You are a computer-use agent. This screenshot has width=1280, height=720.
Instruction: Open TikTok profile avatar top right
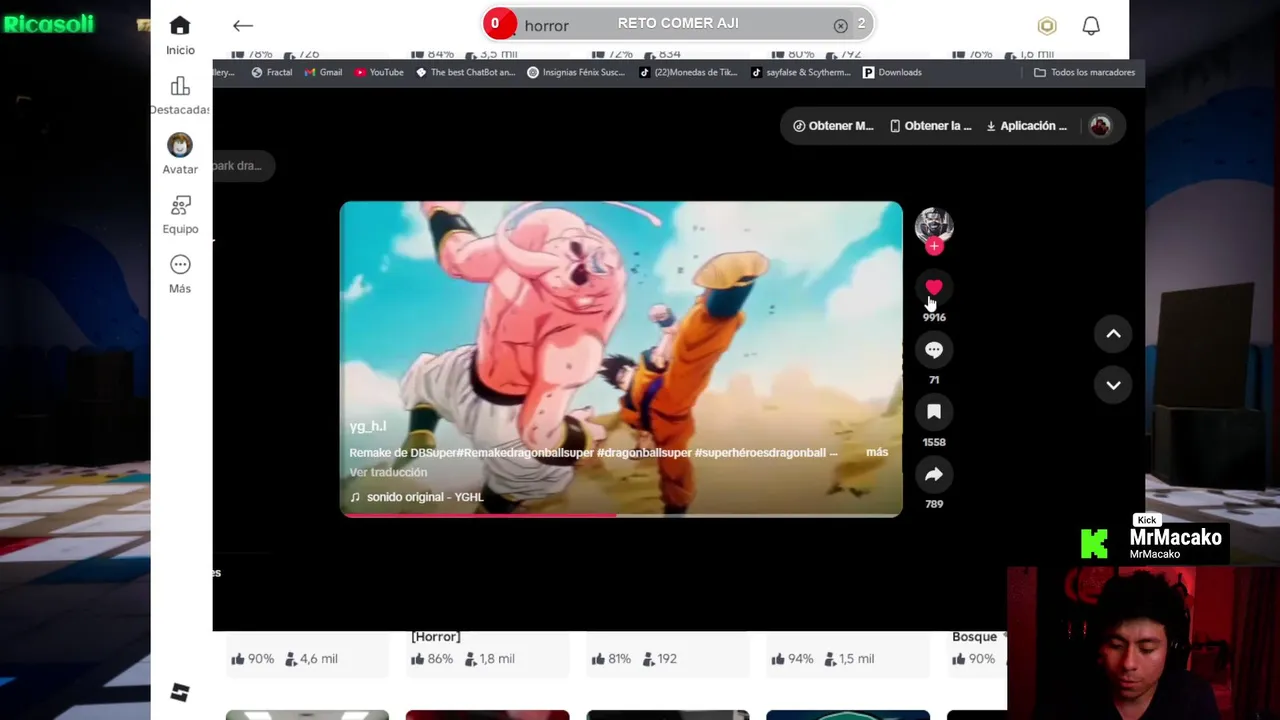1100,126
